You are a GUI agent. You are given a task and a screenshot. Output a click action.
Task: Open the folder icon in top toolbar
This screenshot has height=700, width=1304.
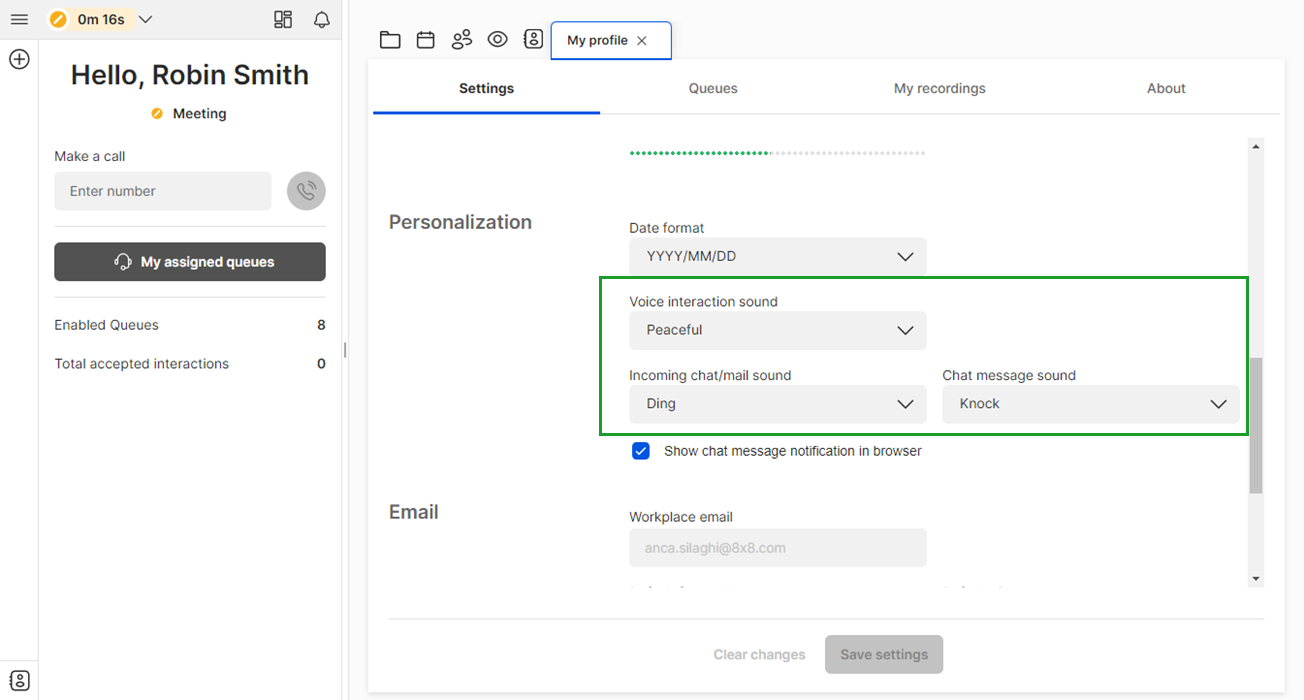click(x=390, y=40)
